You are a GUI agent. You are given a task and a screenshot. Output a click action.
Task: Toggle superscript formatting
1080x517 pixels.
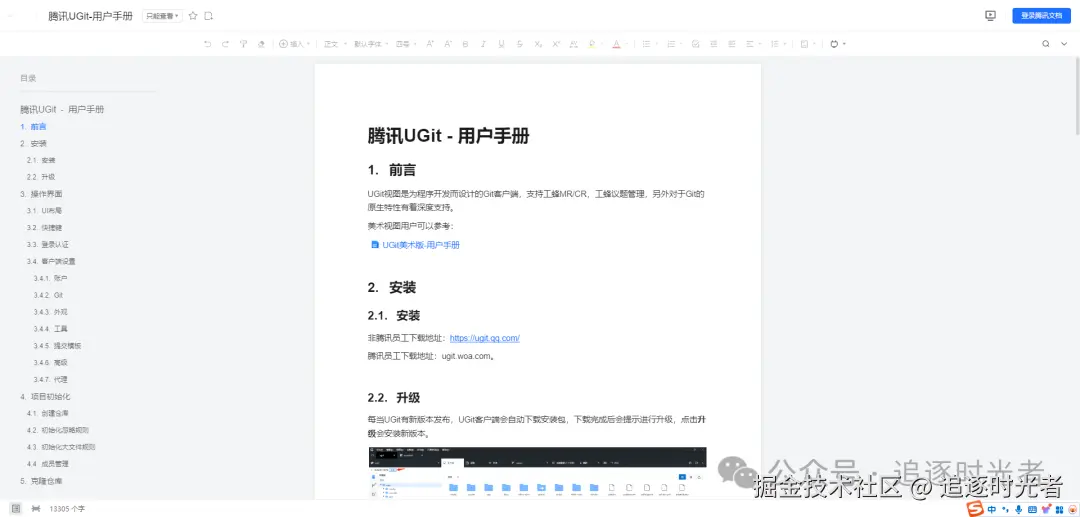click(x=556, y=44)
